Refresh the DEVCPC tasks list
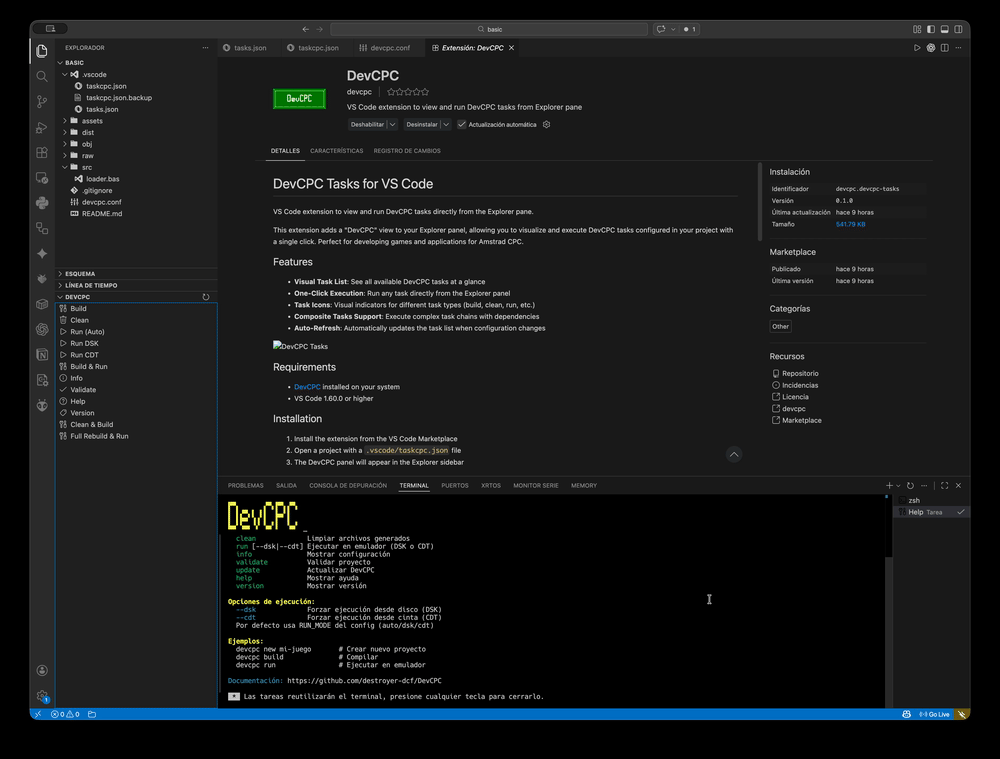Image resolution: width=1000 pixels, height=759 pixels. pos(205,297)
